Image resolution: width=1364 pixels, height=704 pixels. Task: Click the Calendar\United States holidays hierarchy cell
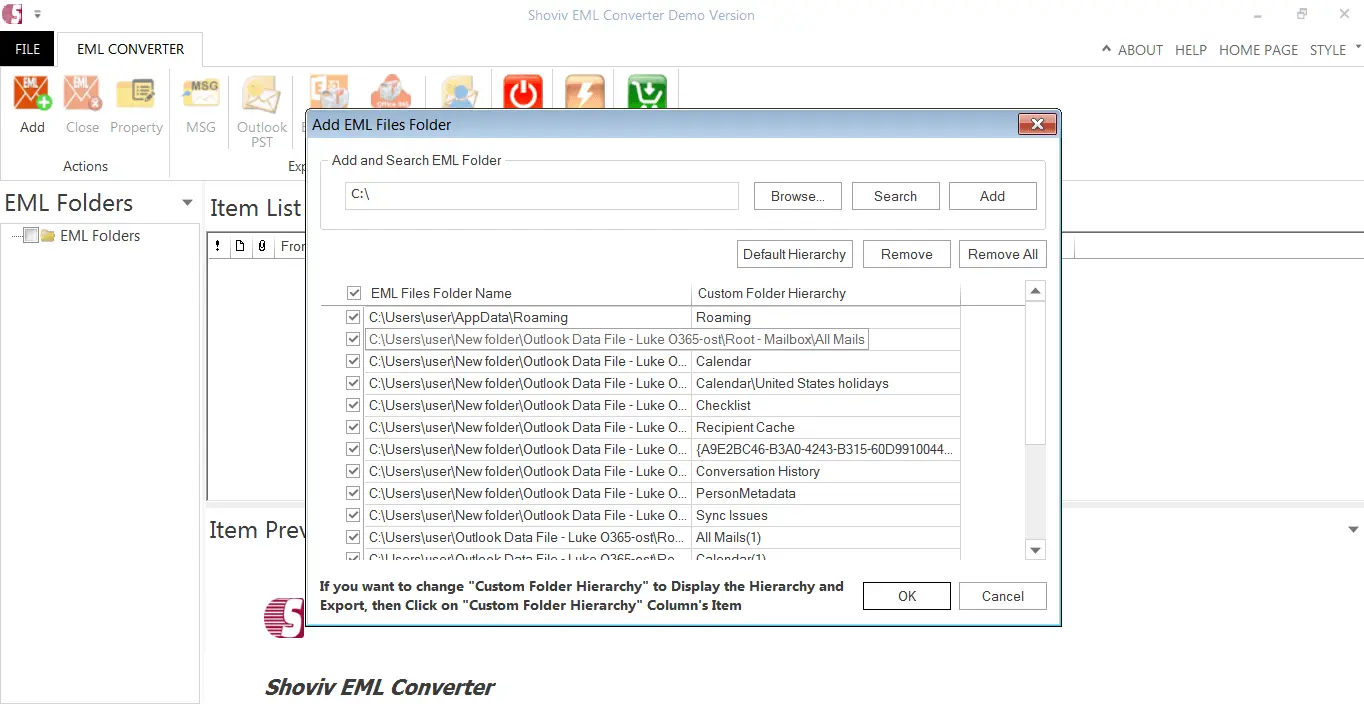(x=826, y=383)
